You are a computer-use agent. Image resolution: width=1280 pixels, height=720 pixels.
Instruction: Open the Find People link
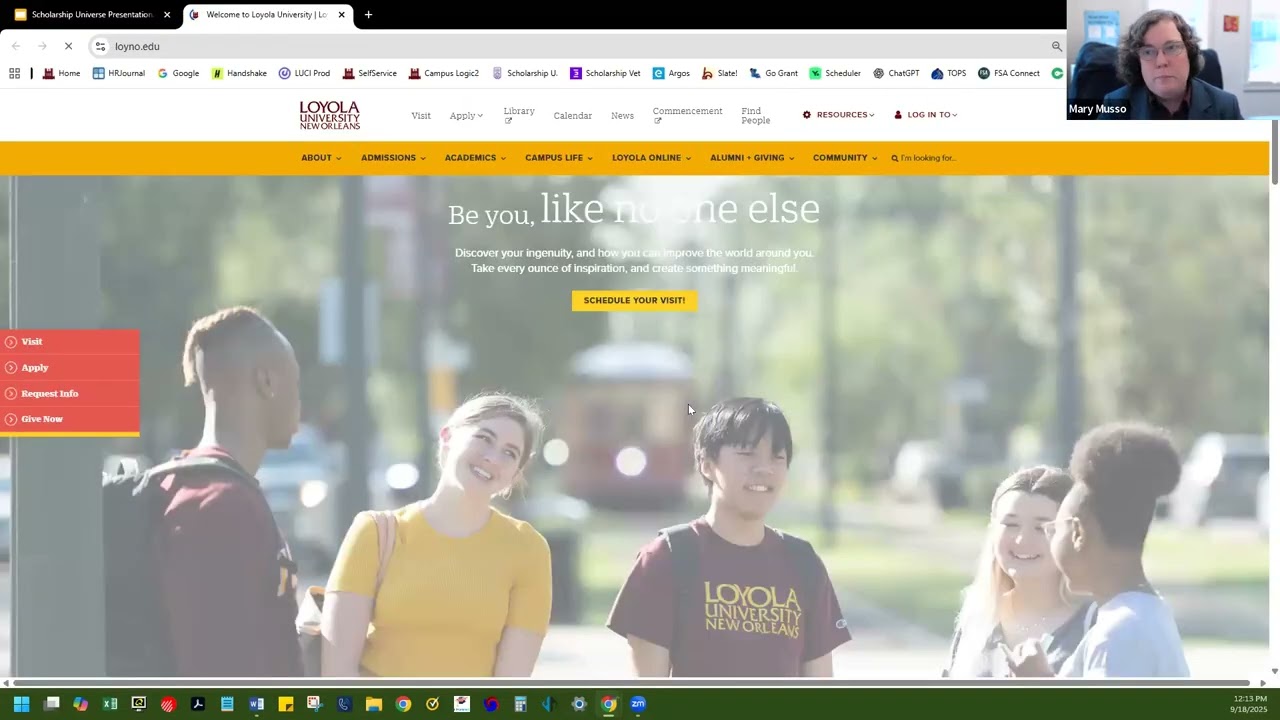pyautogui.click(x=756, y=116)
